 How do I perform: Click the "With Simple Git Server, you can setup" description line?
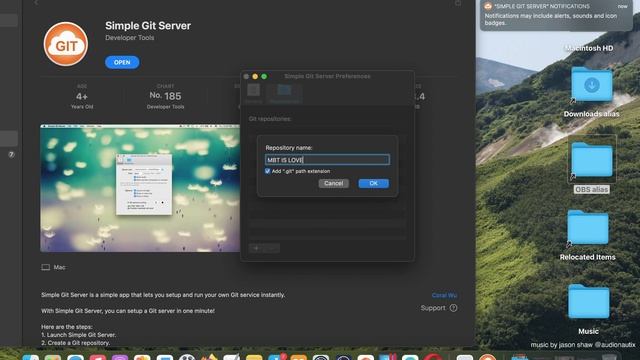128,311
